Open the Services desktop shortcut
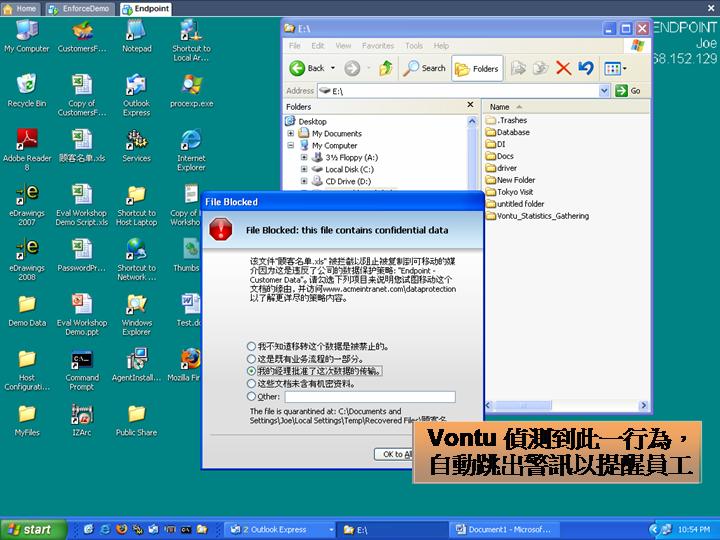 pyautogui.click(x=136, y=146)
